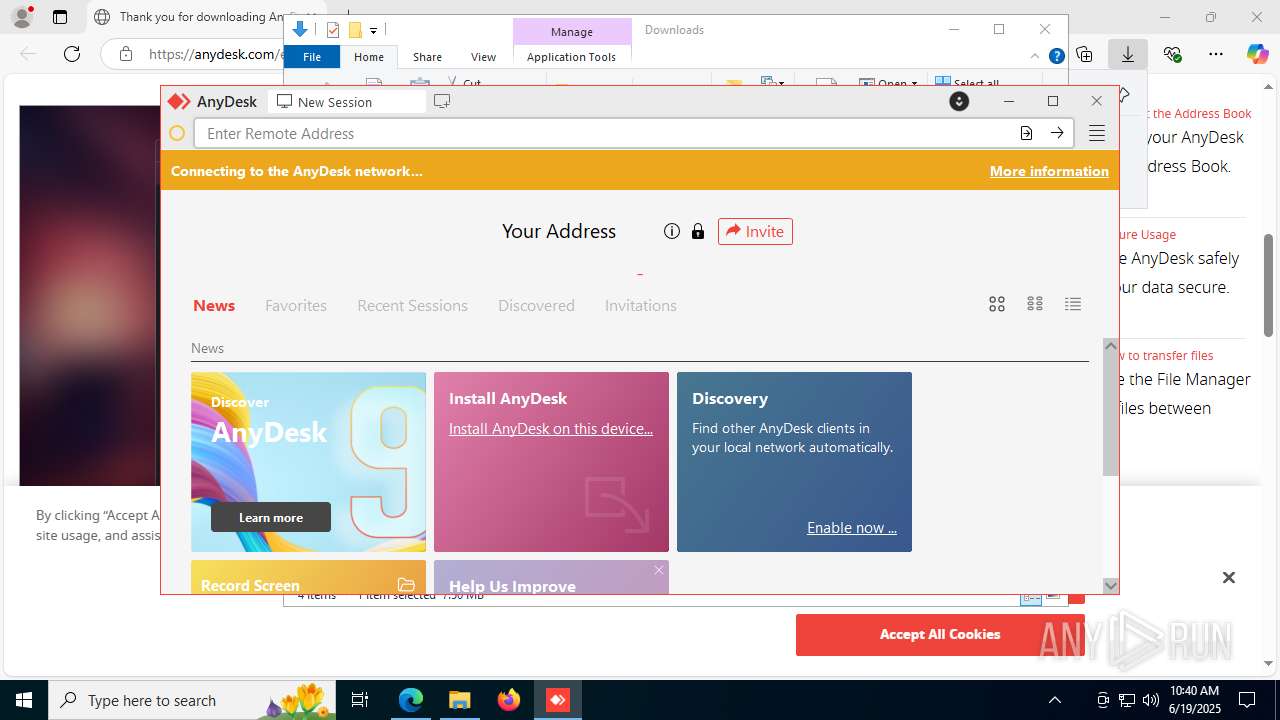Viewport: 1280px width, 720px height.
Task: Open Edge Settings and more menu
Action: coord(1215,54)
